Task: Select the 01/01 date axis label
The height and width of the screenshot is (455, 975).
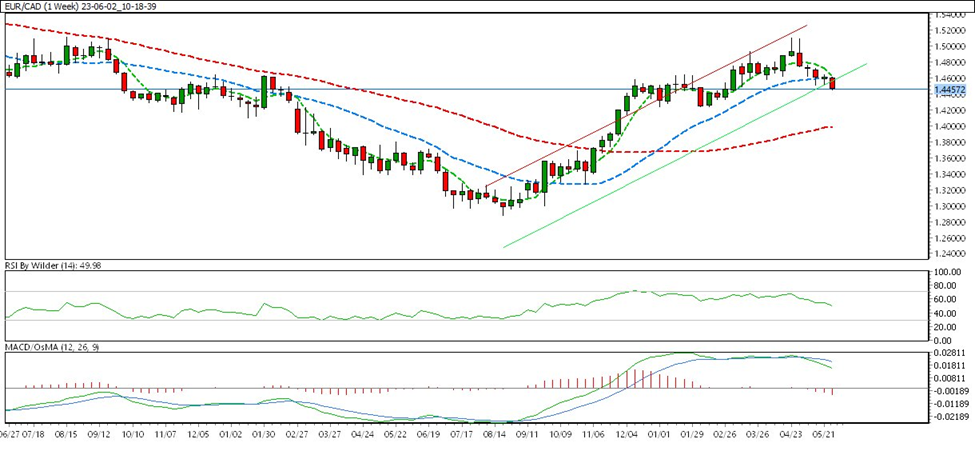Action: [660, 433]
